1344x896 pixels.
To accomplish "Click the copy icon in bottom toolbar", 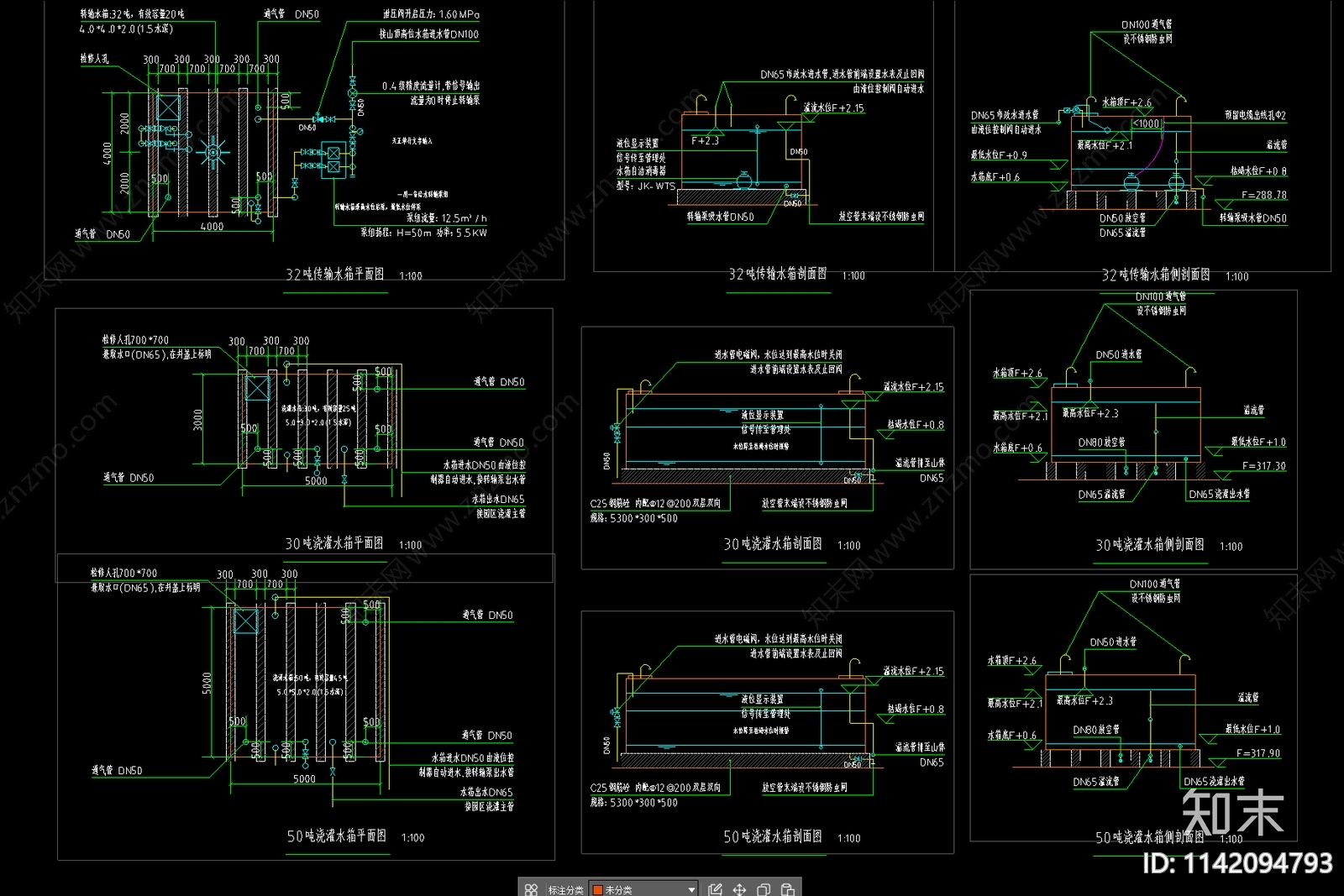I will pyautogui.click(x=764, y=889).
